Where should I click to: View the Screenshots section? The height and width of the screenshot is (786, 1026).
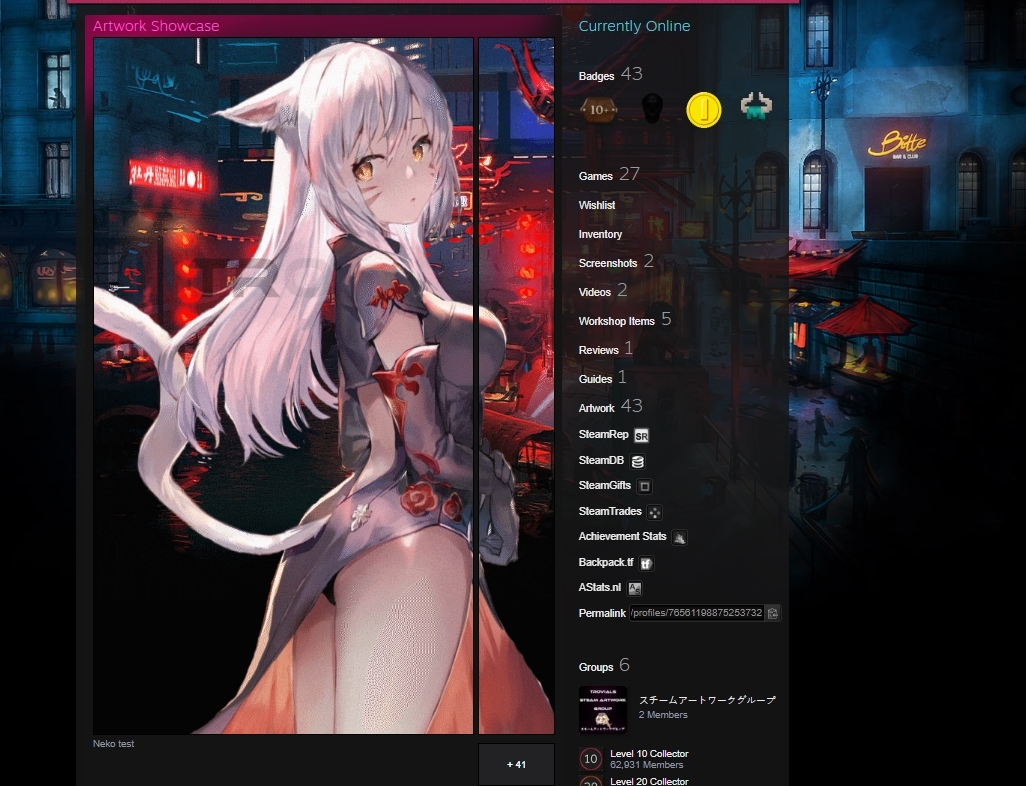pyautogui.click(x=608, y=263)
